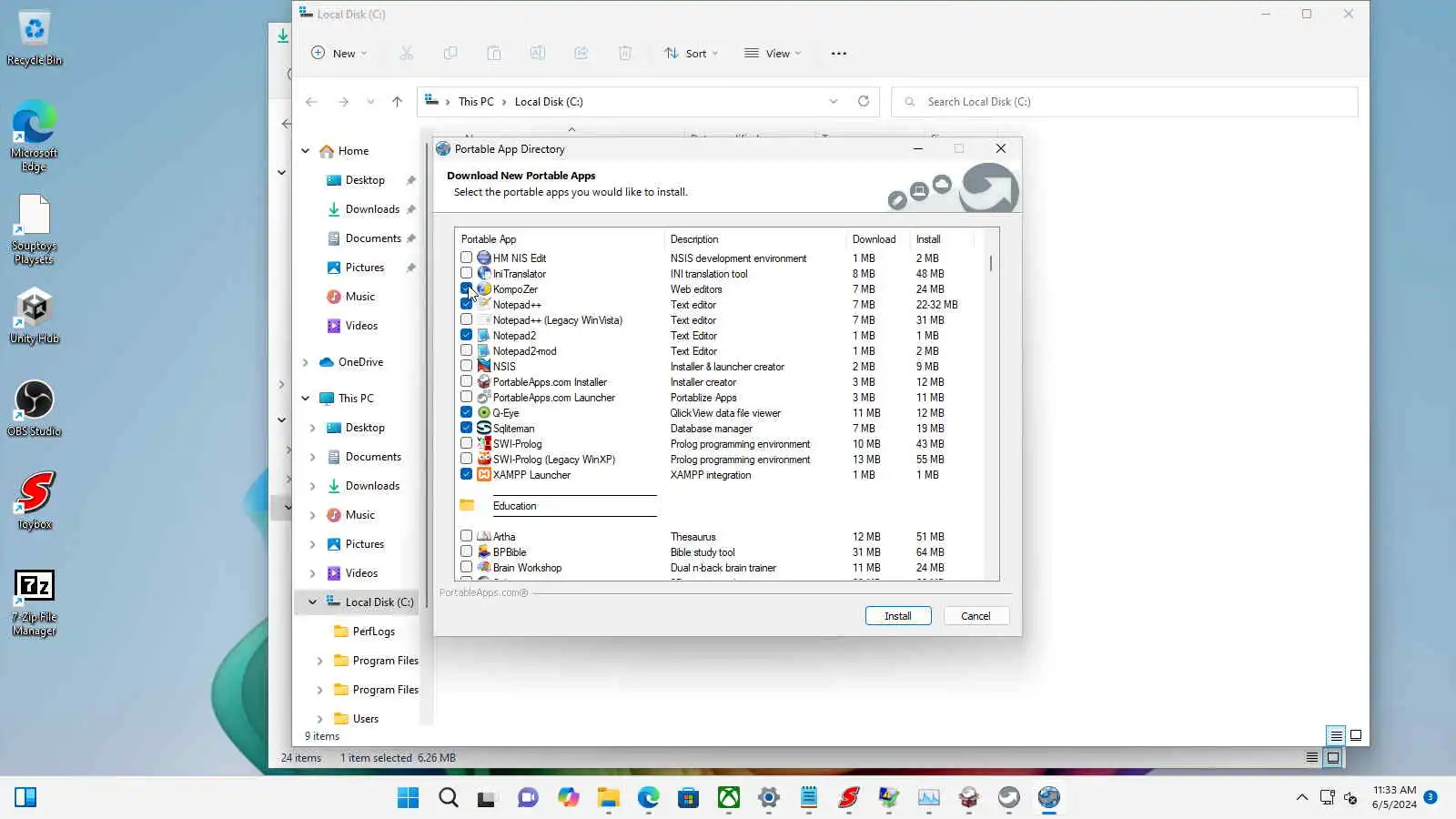The image size is (1456, 819).
Task: Uncheck the XAMPP Launcher checkbox
Action: [x=466, y=474]
